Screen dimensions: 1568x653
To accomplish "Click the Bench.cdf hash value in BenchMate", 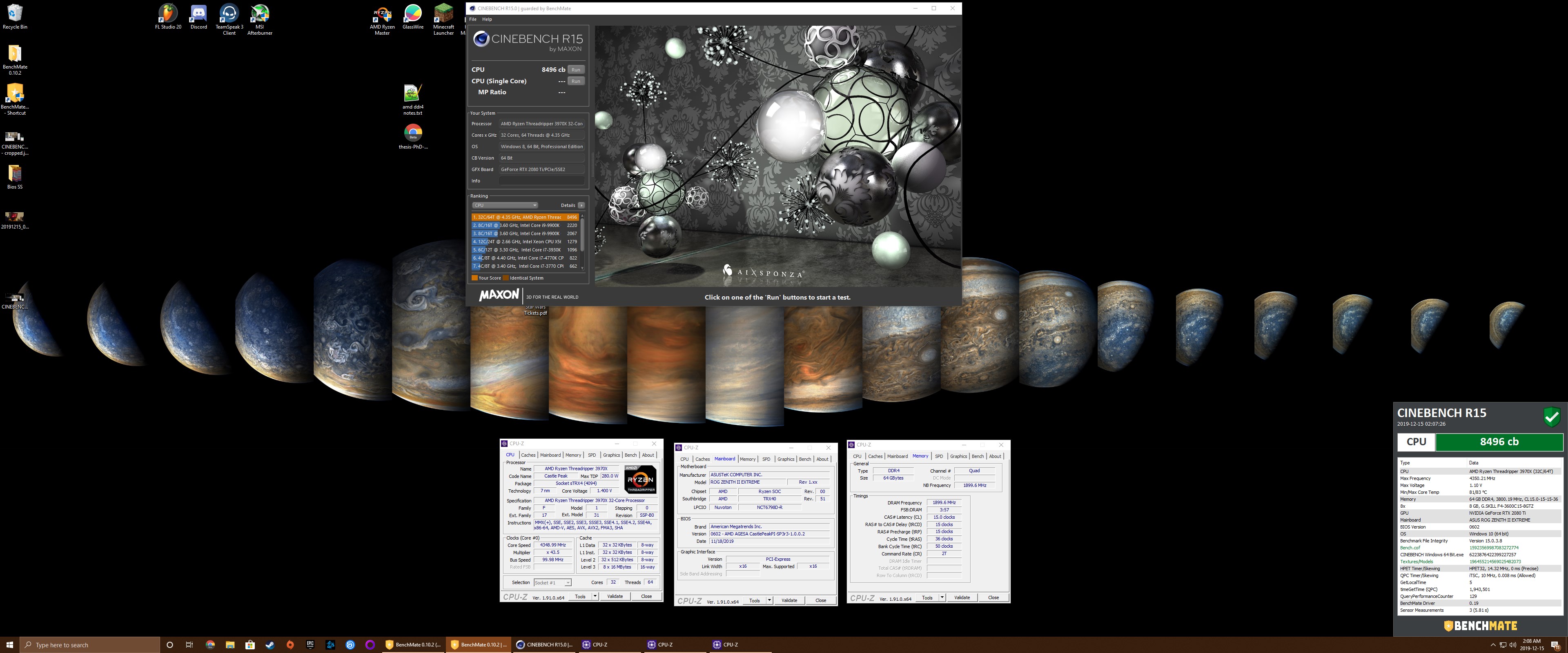I will click(x=1494, y=548).
